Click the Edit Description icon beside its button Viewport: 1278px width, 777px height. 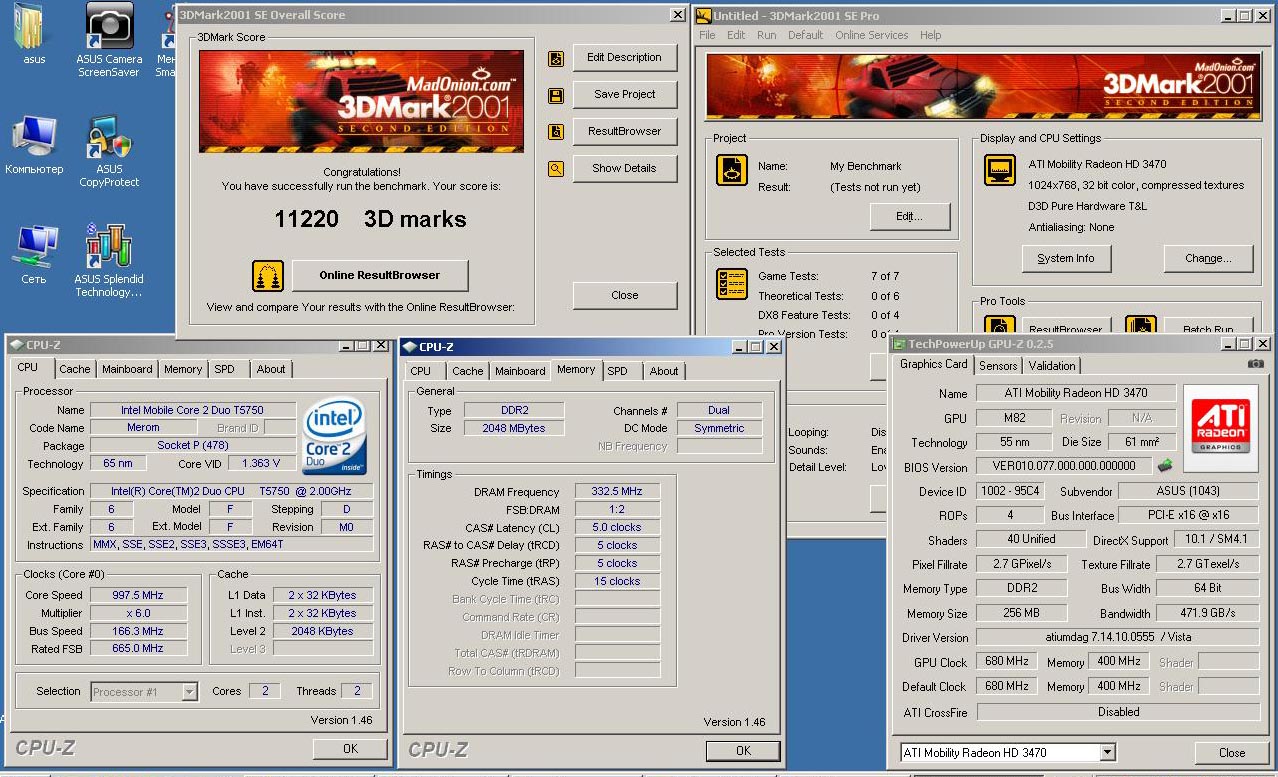pos(556,58)
